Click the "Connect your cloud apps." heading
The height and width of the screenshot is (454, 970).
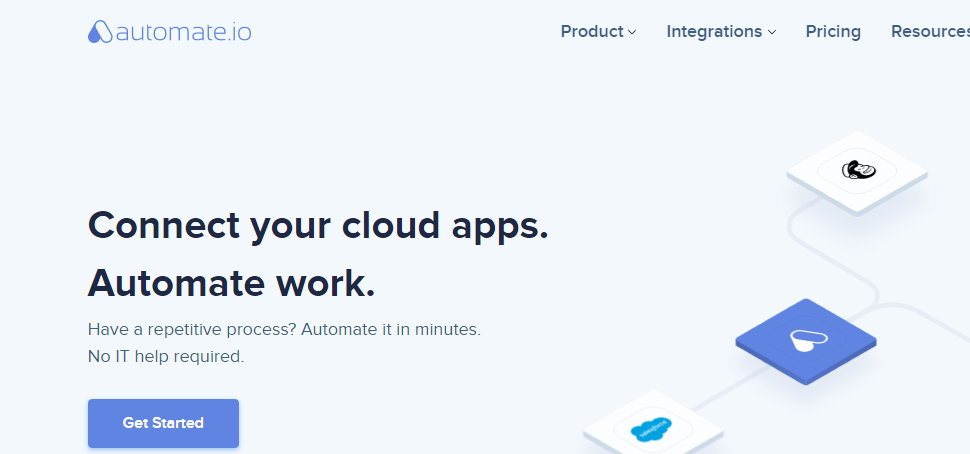(318, 225)
